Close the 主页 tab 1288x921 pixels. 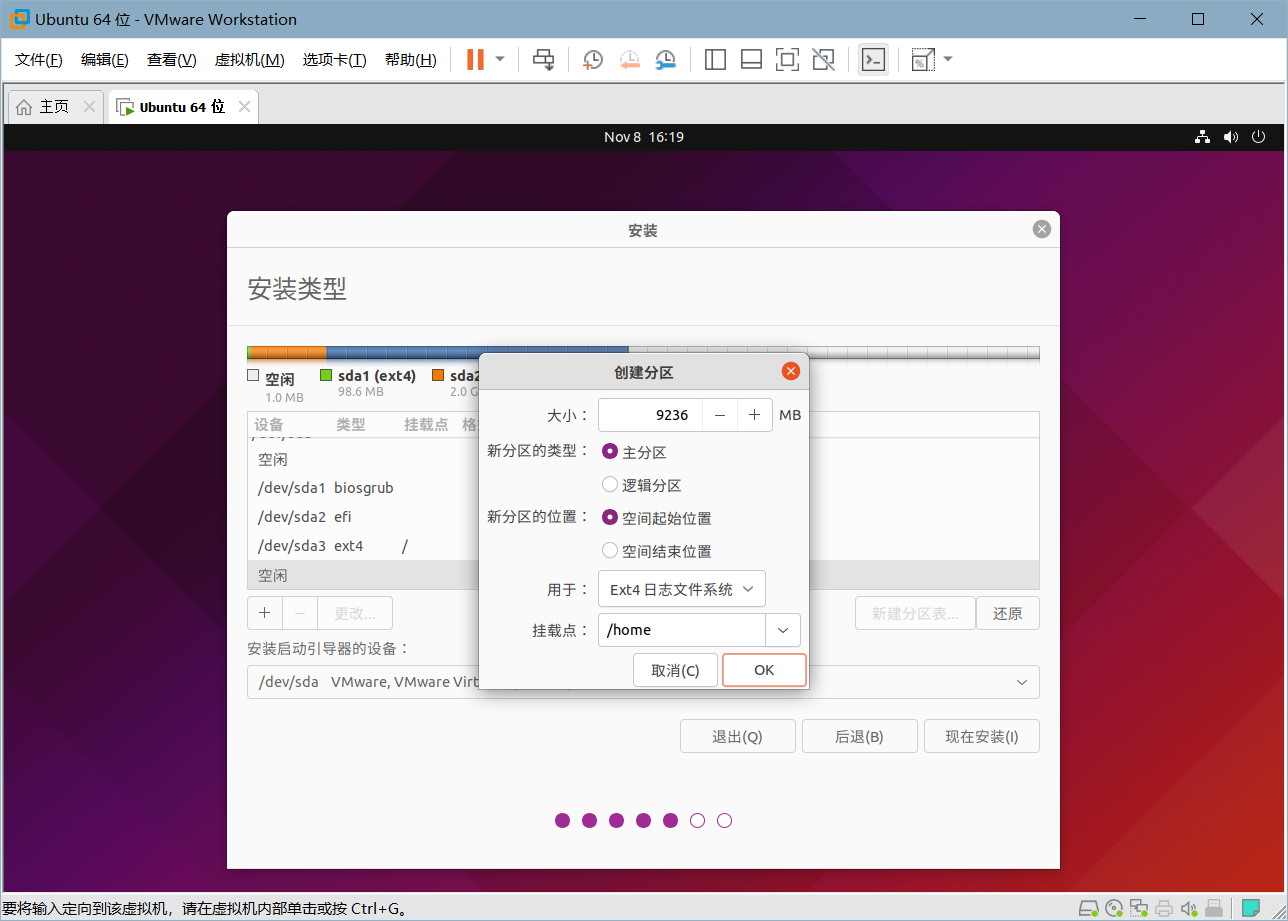coord(89,106)
